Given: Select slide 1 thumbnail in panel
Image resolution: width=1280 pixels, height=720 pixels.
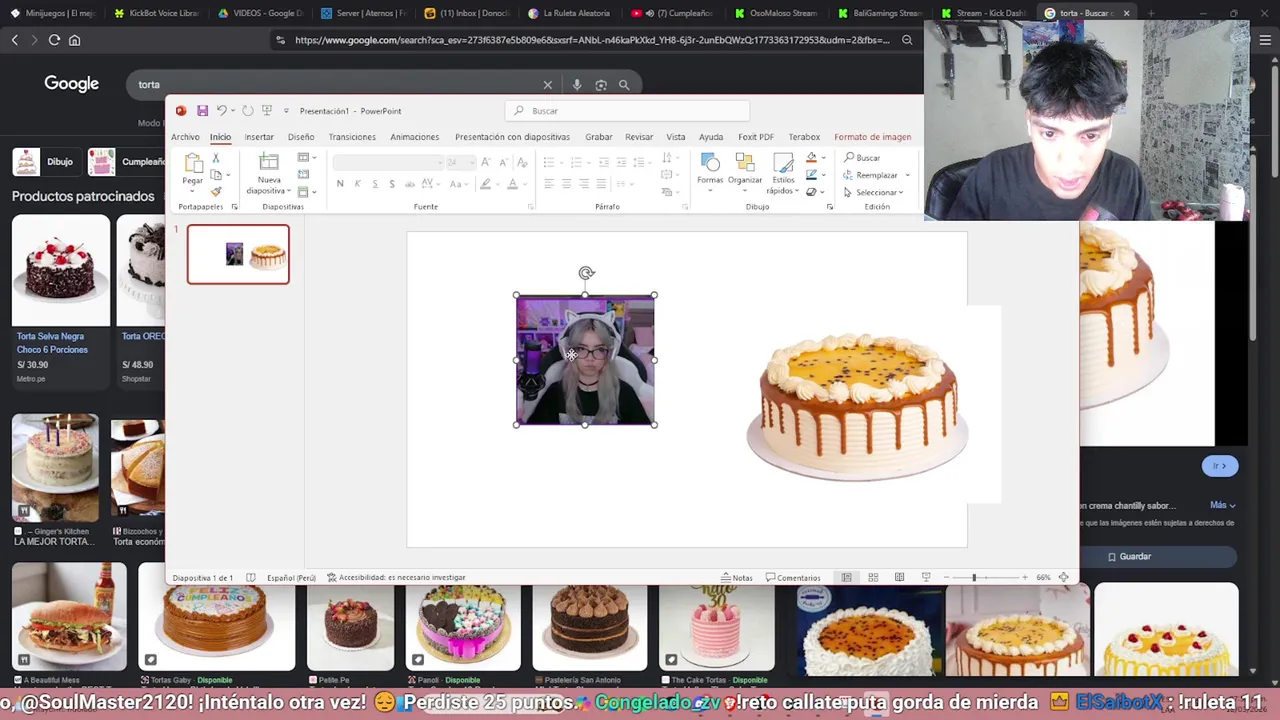Looking at the screenshot, I should click(238, 254).
